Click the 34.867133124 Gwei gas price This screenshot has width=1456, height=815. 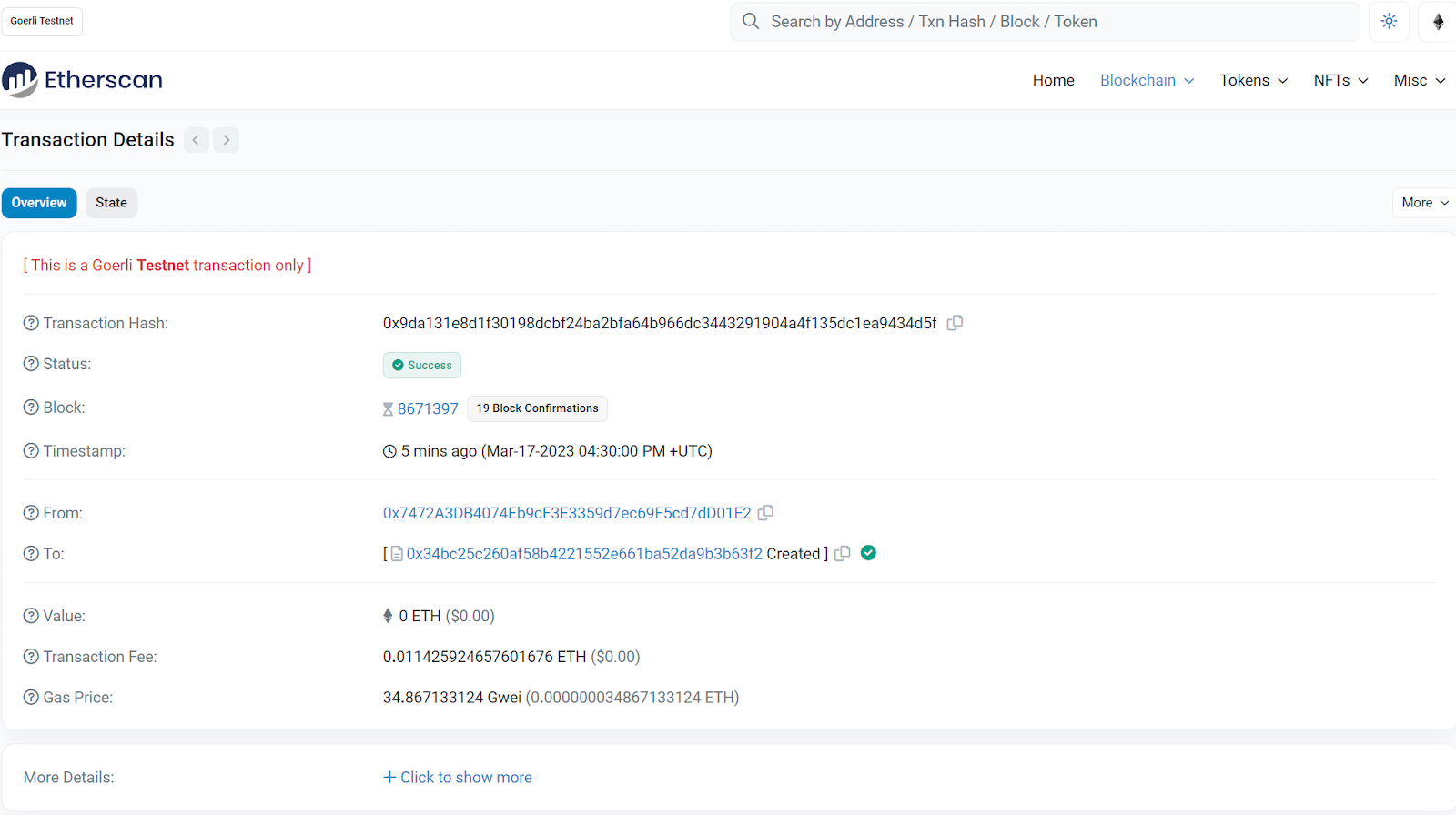click(452, 698)
